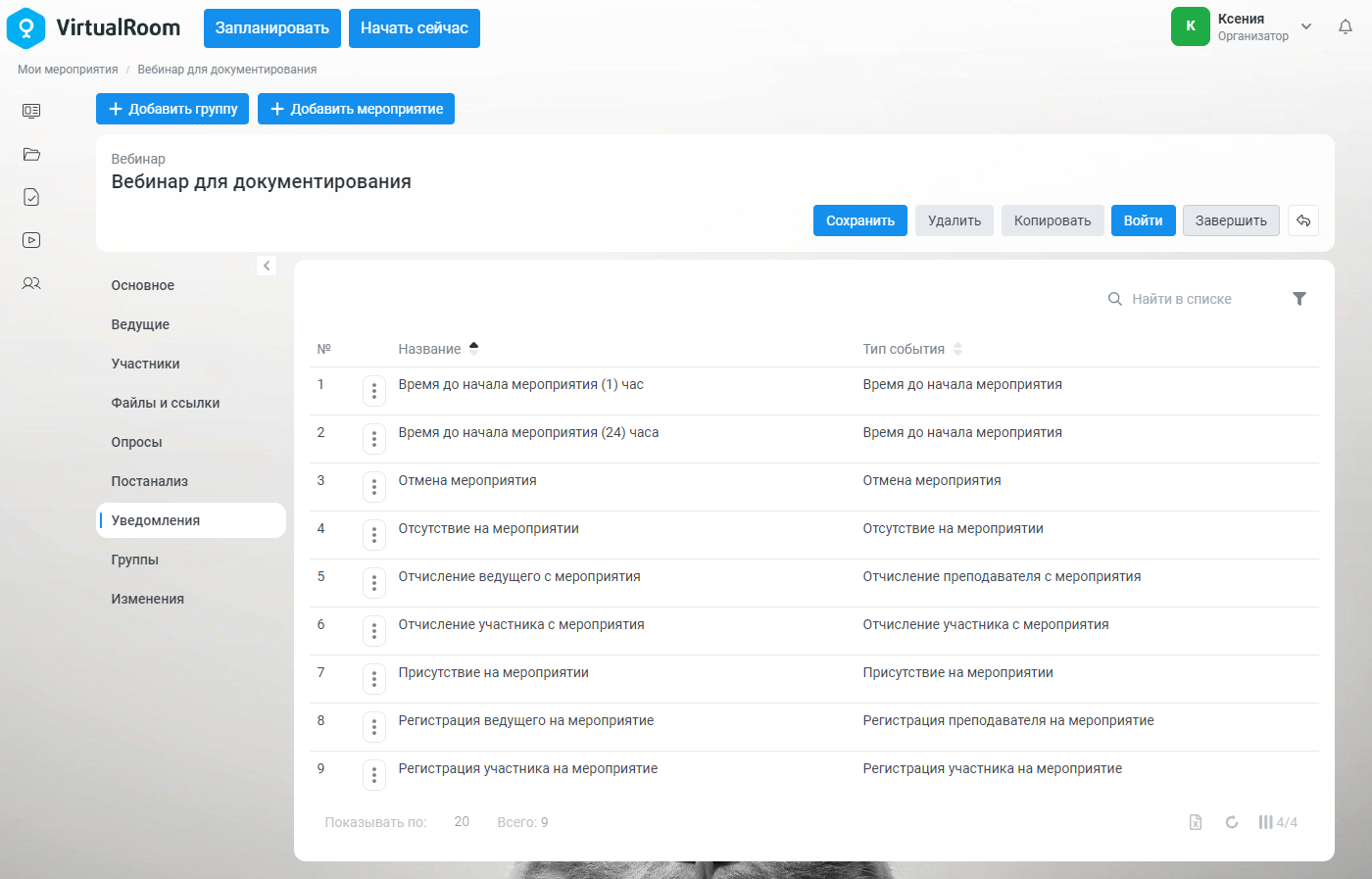Open the folder icon in left sidebar

[x=31, y=154]
